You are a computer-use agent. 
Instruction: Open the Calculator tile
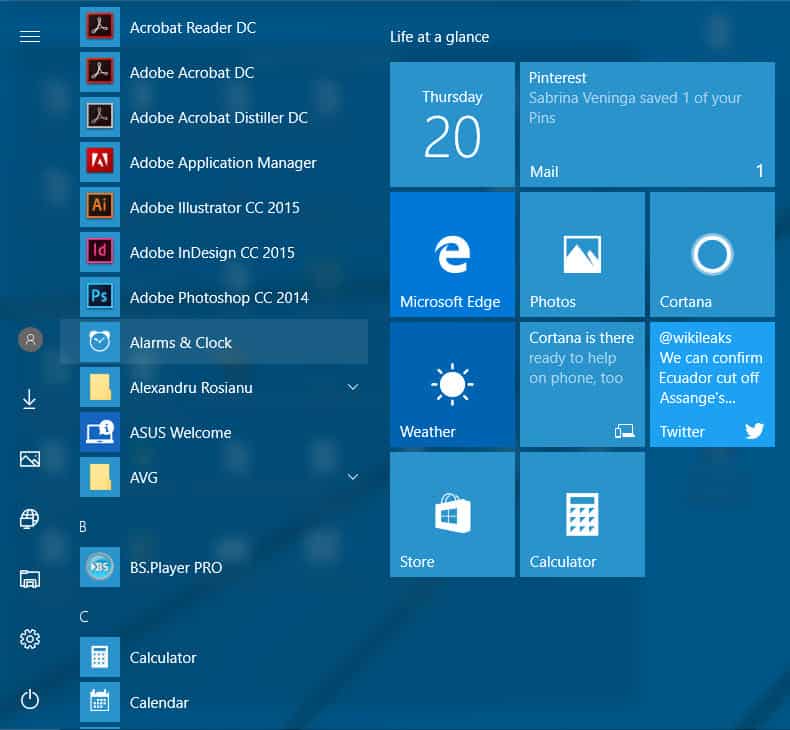click(582, 514)
